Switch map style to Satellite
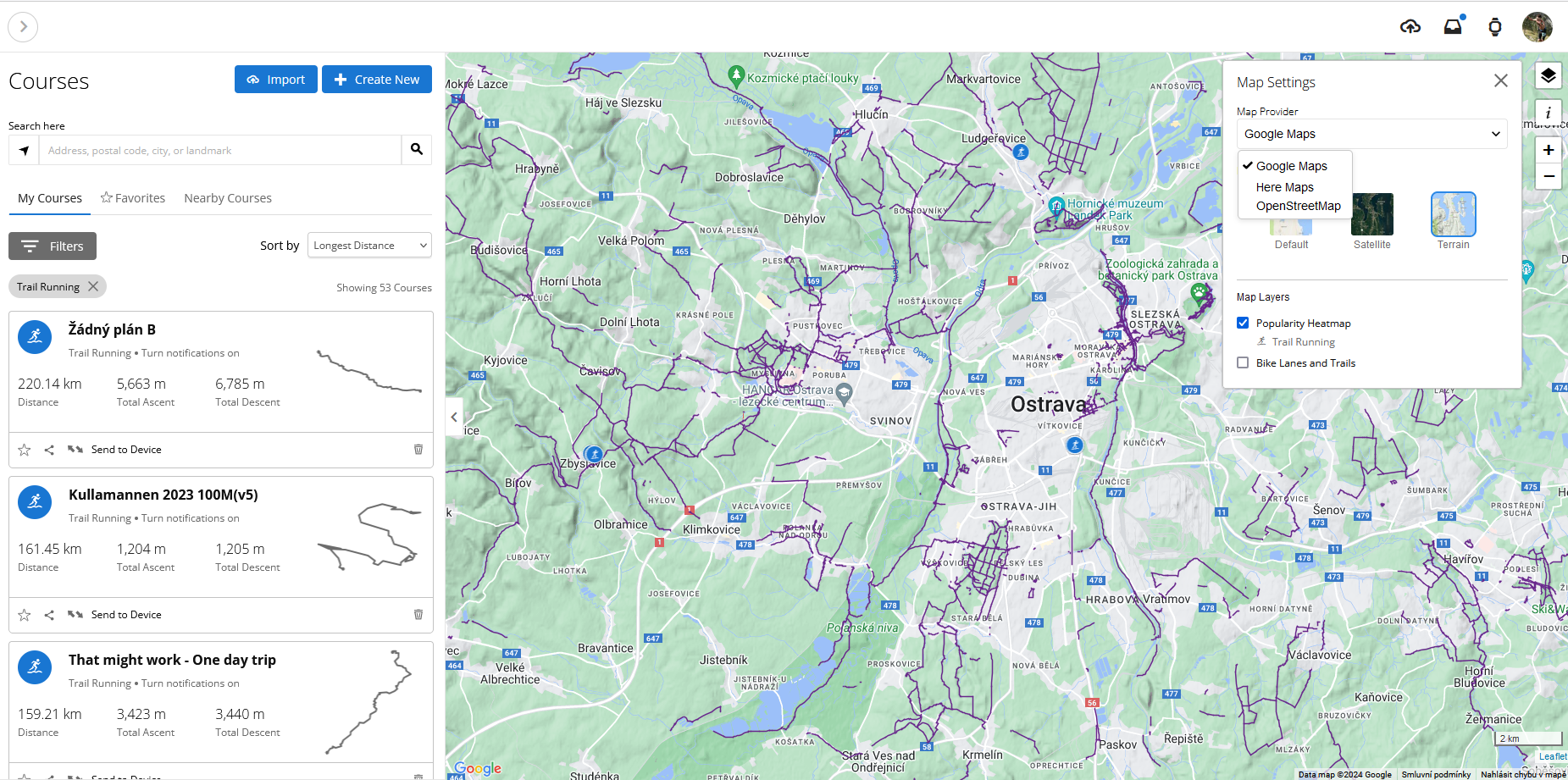The width and height of the screenshot is (1568, 780). (x=1371, y=215)
